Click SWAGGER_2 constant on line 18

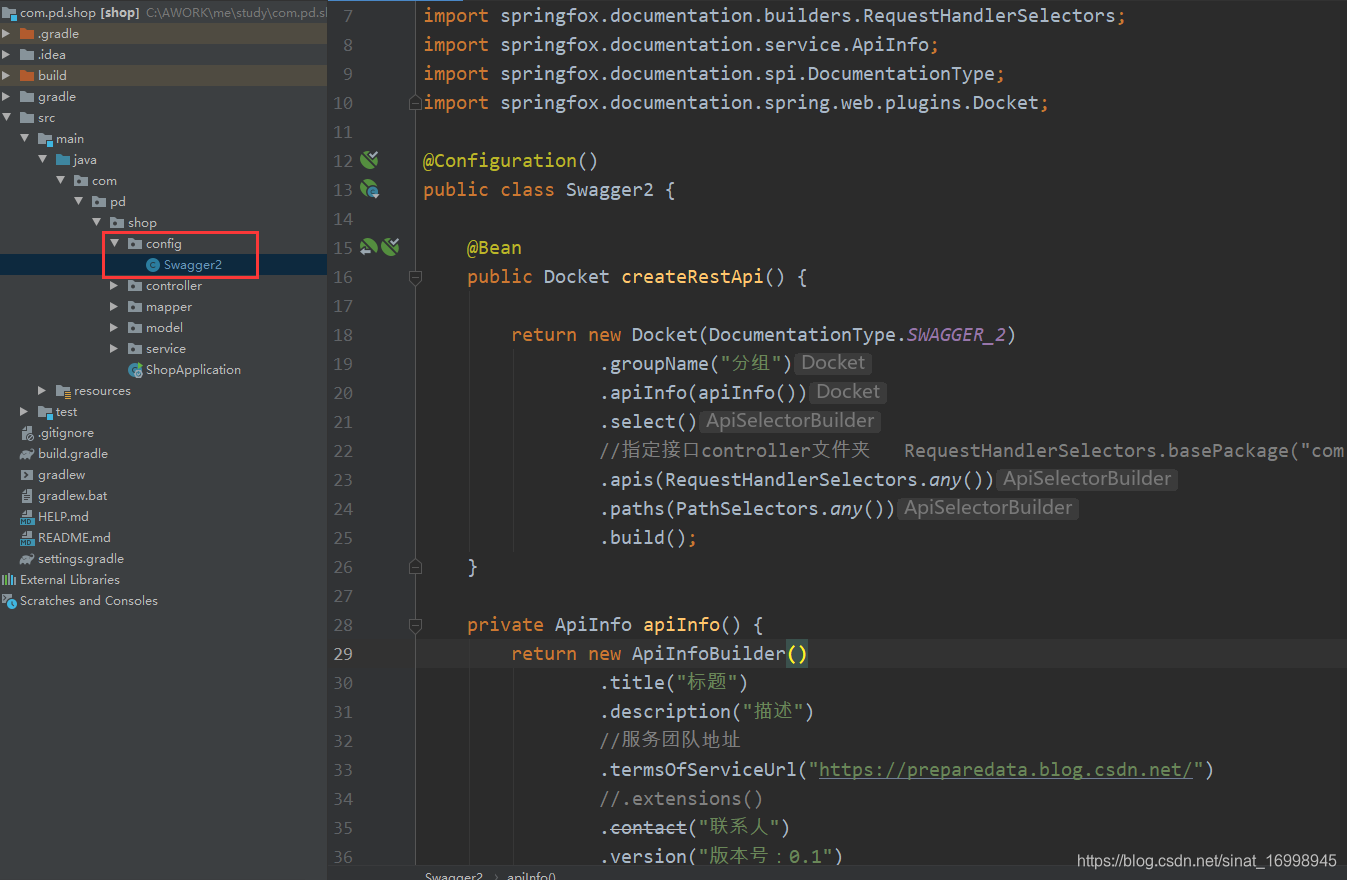(x=956, y=334)
